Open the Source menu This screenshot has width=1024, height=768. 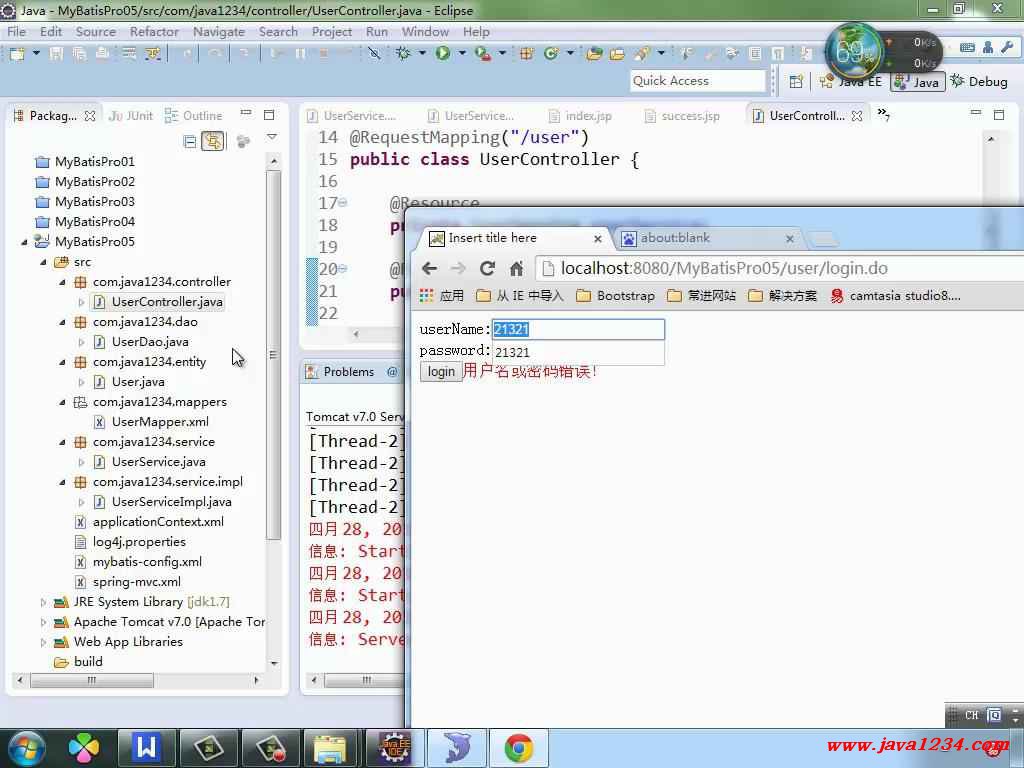tap(95, 31)
